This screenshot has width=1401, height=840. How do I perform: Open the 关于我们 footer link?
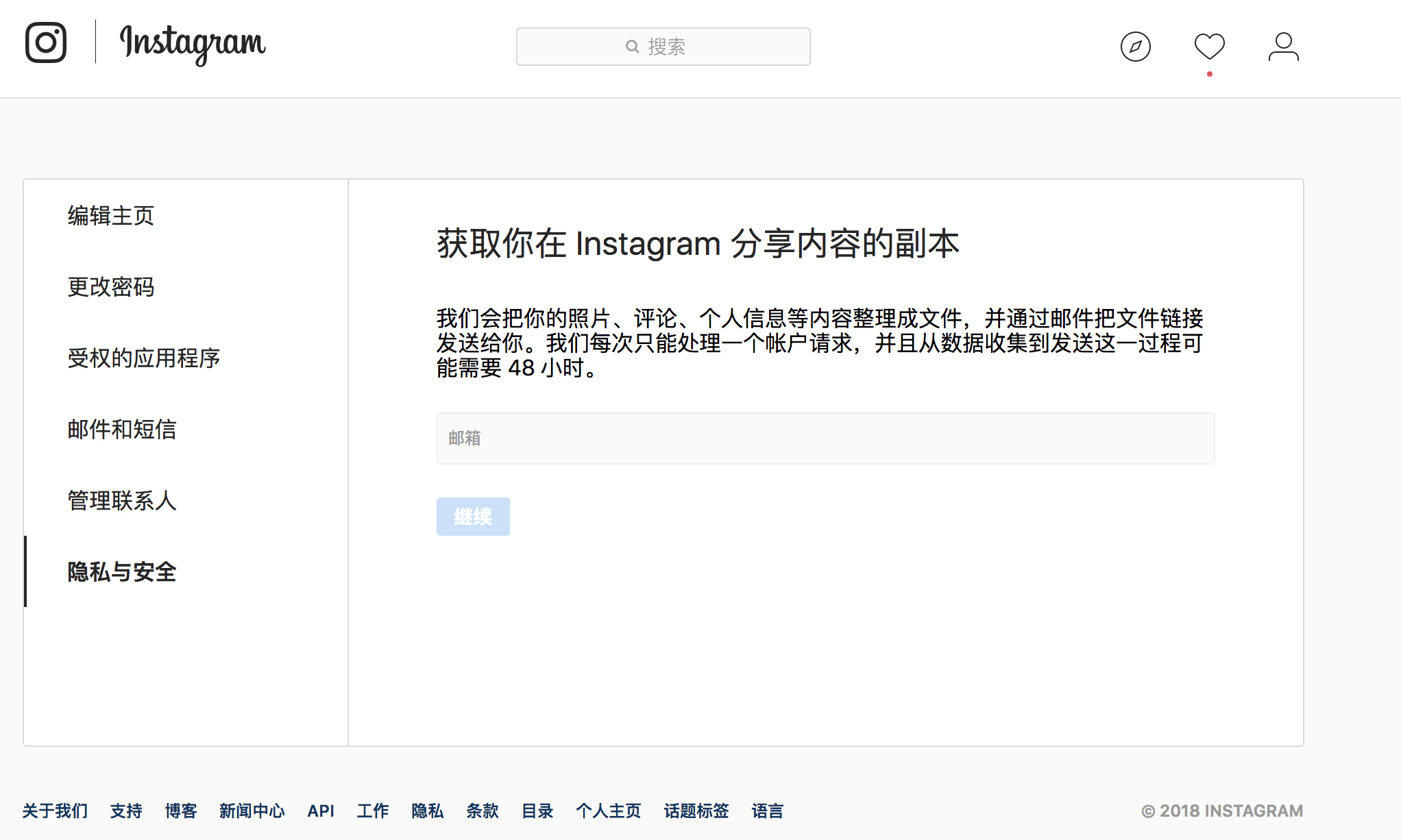(x=55, y=811)
